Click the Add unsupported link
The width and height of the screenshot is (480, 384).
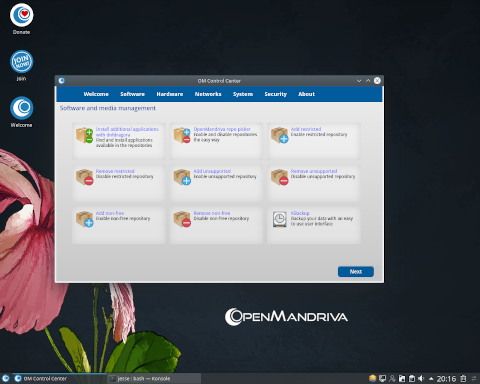pyautogui.click(x=212, y=171)
